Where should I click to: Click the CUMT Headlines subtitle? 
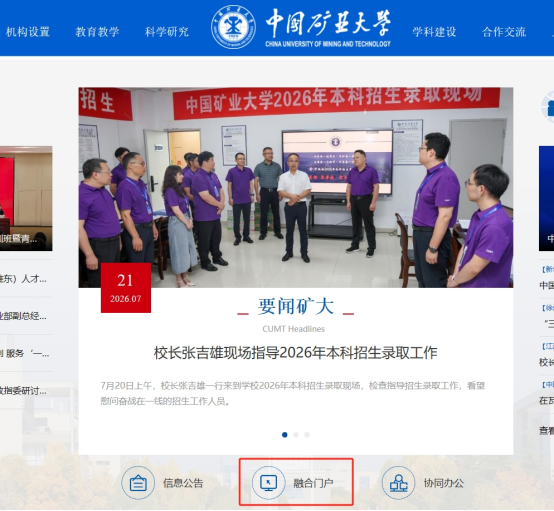click(x=294, y=329)
